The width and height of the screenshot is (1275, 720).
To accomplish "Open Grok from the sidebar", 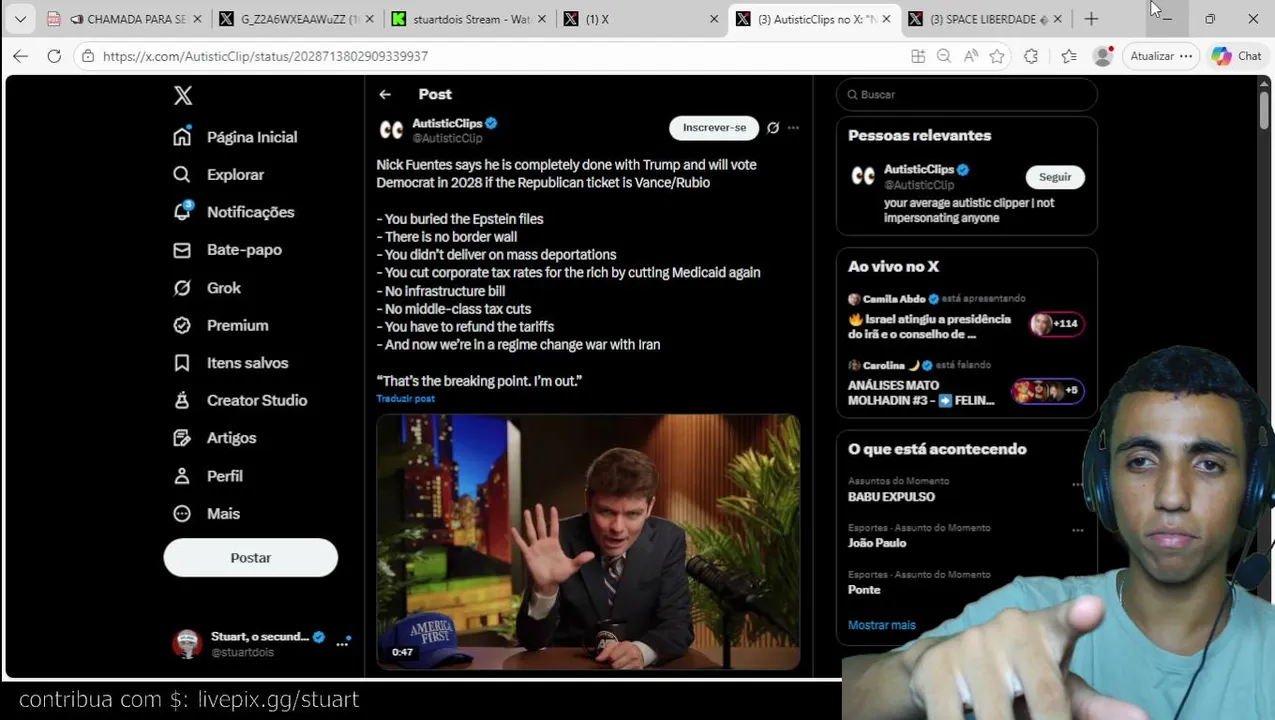I will [207, 288].
